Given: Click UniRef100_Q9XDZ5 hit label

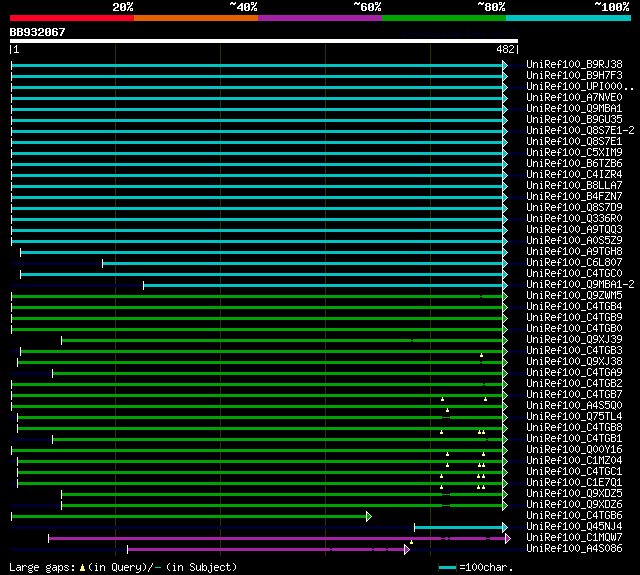Looking at the screenshot, I should pos(574,494).
